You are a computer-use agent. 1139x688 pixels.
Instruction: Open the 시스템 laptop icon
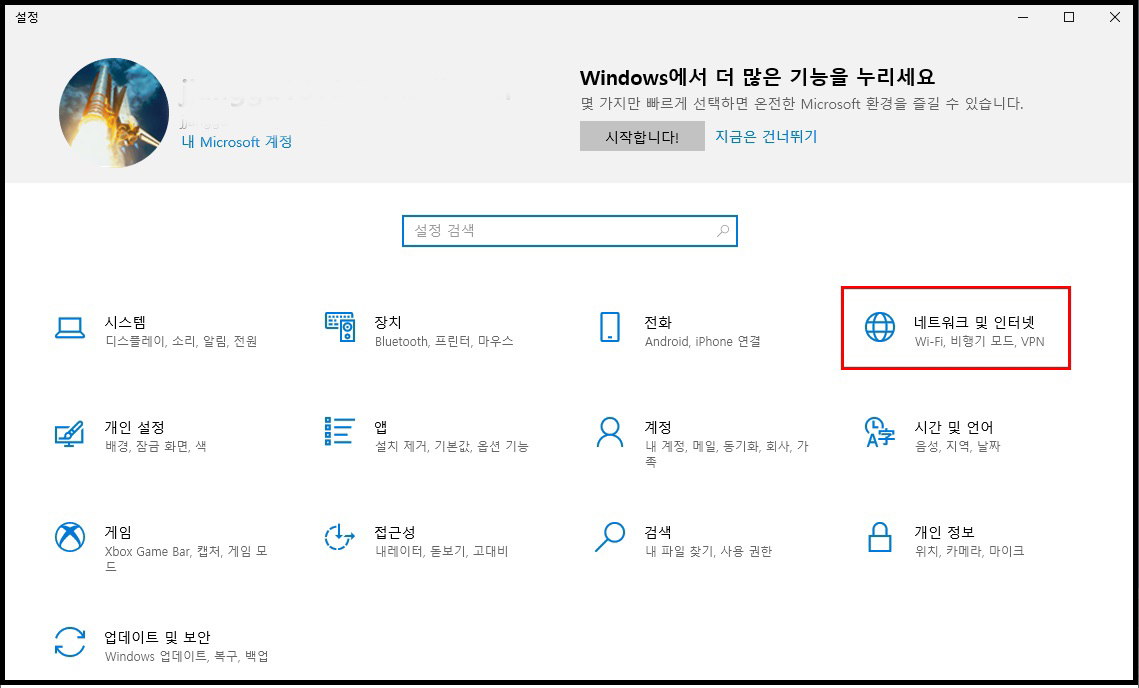(x=70, y=328)
